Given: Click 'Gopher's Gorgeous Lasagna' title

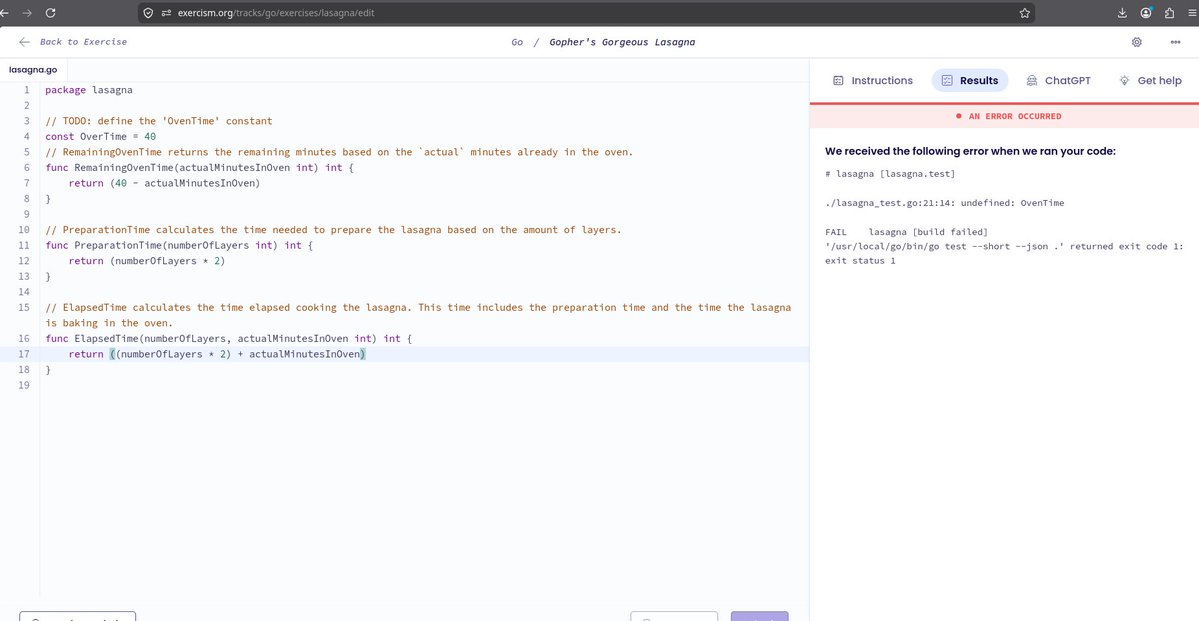Looking at the screenshot, I should pos(622,42).
